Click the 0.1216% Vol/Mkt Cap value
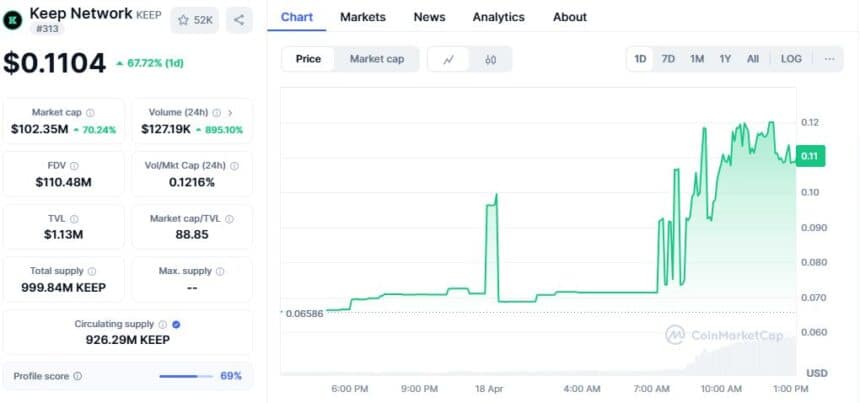The width and height of the screenshot is (860, 403). (192, 182)
